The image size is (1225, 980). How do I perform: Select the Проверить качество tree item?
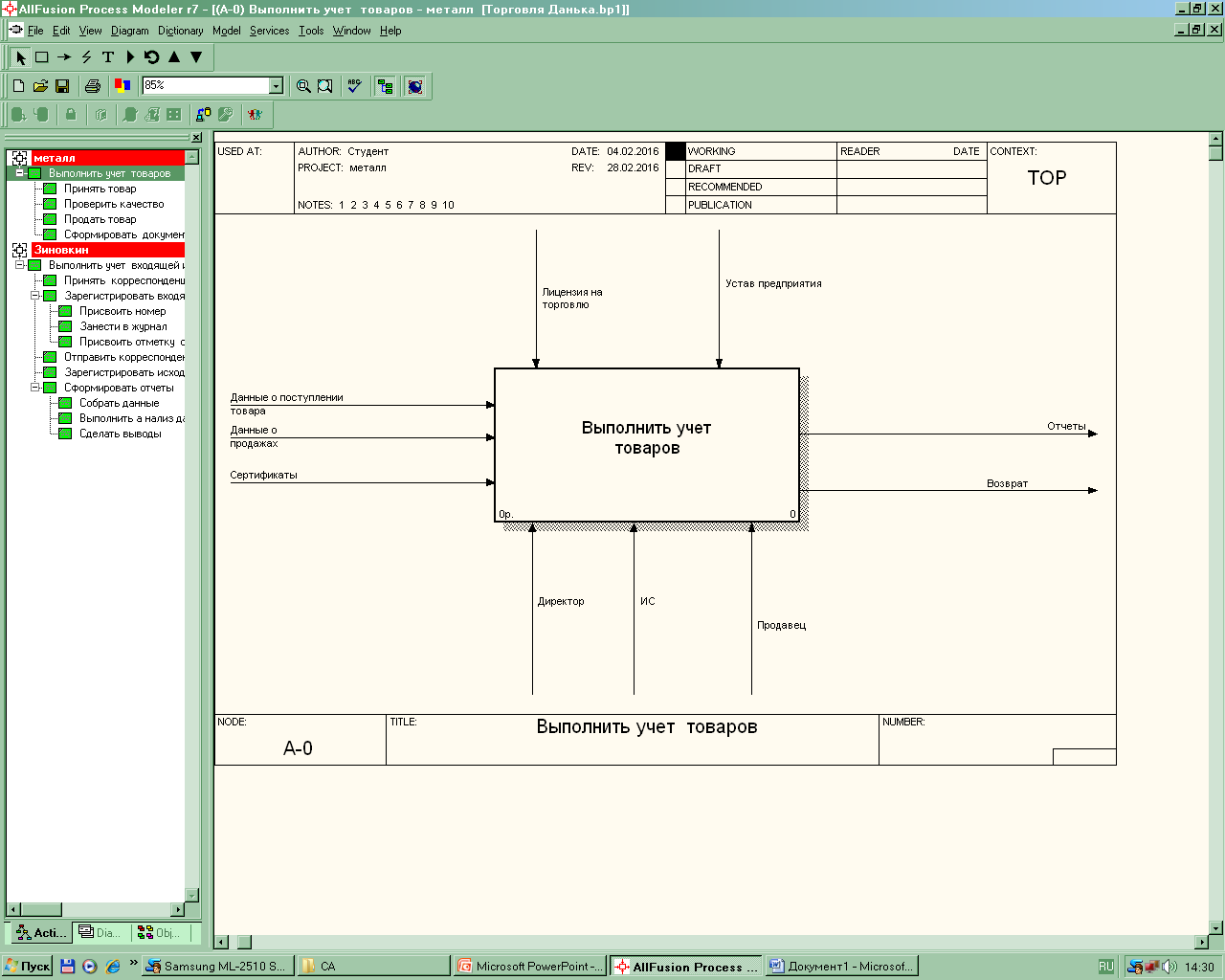coord(114,204)
